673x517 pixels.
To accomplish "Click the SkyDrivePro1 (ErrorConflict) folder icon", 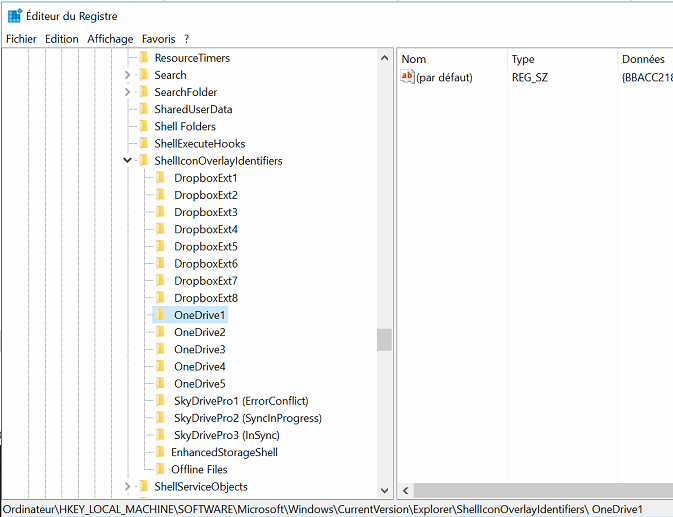I will point(160,401).
